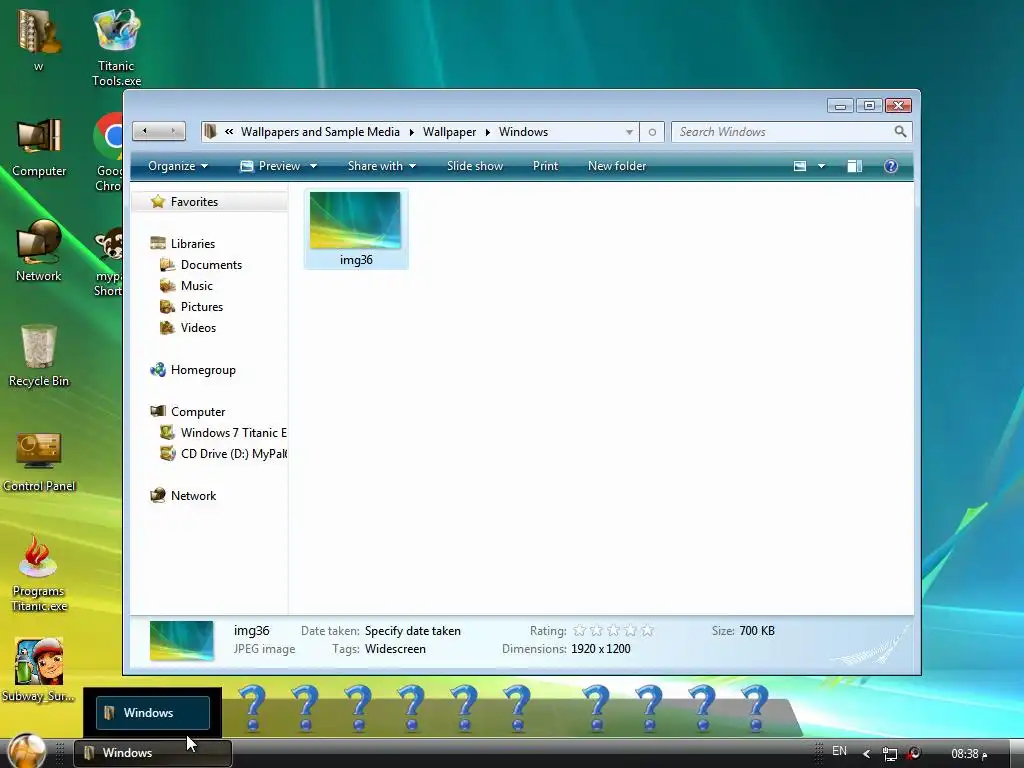Viewport: 1024px width, 768px height.
Task: Expand the view options dropdown arrow
Action: (822, 166)
